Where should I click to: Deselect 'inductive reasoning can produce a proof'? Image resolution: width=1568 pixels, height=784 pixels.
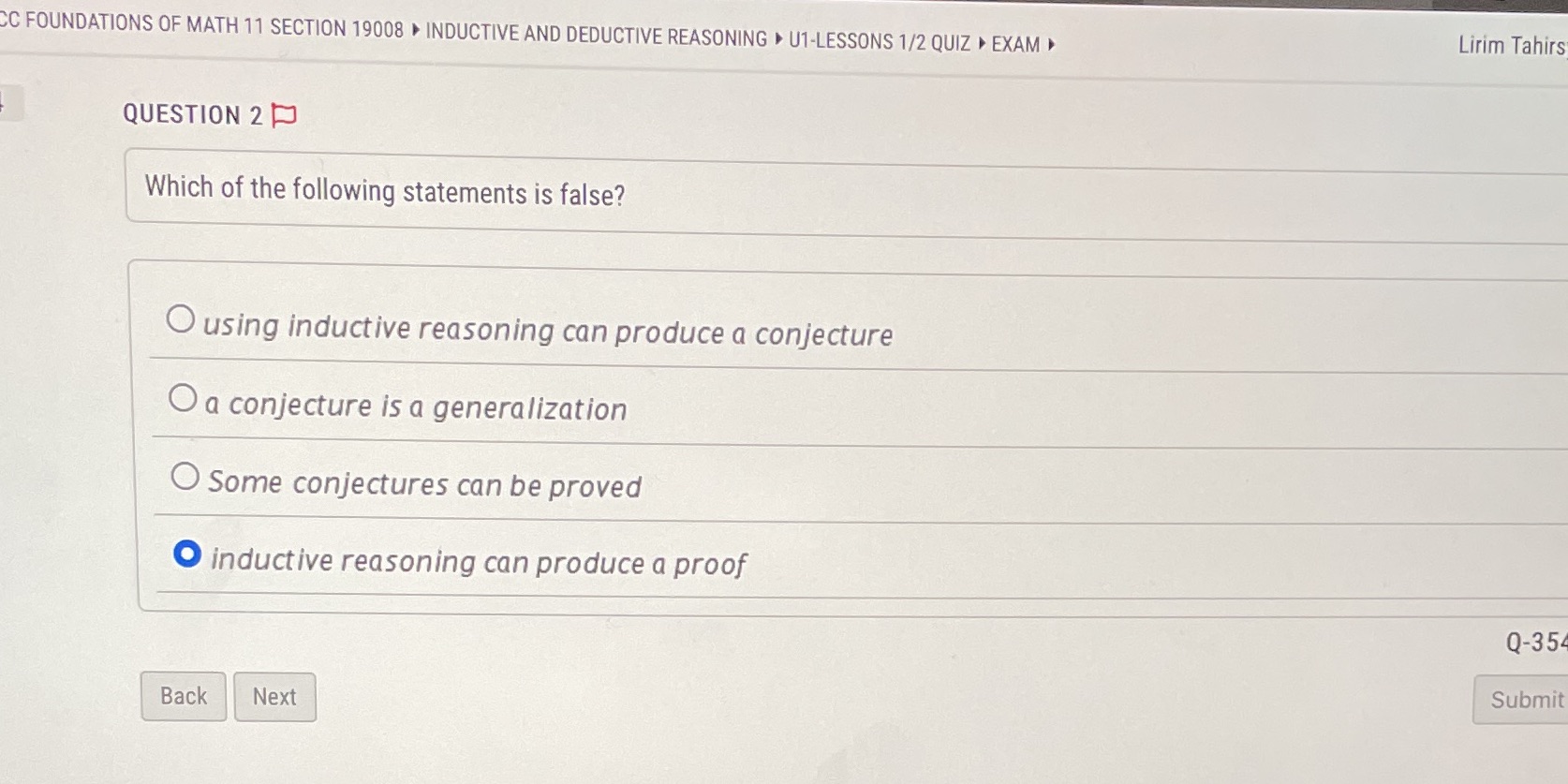point(188,555)
